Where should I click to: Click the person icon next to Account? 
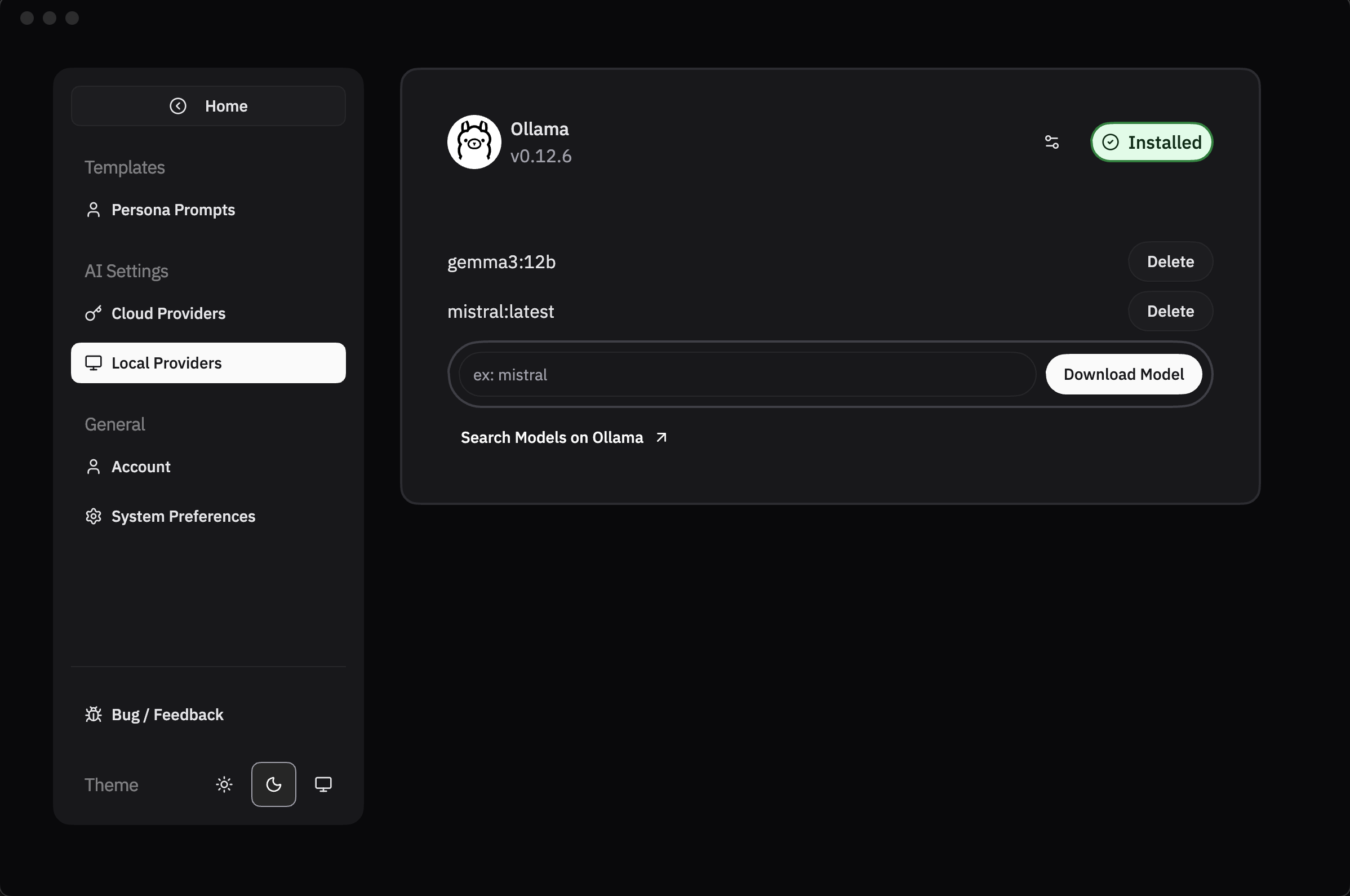pyautogui.click(x=93, y=466)
